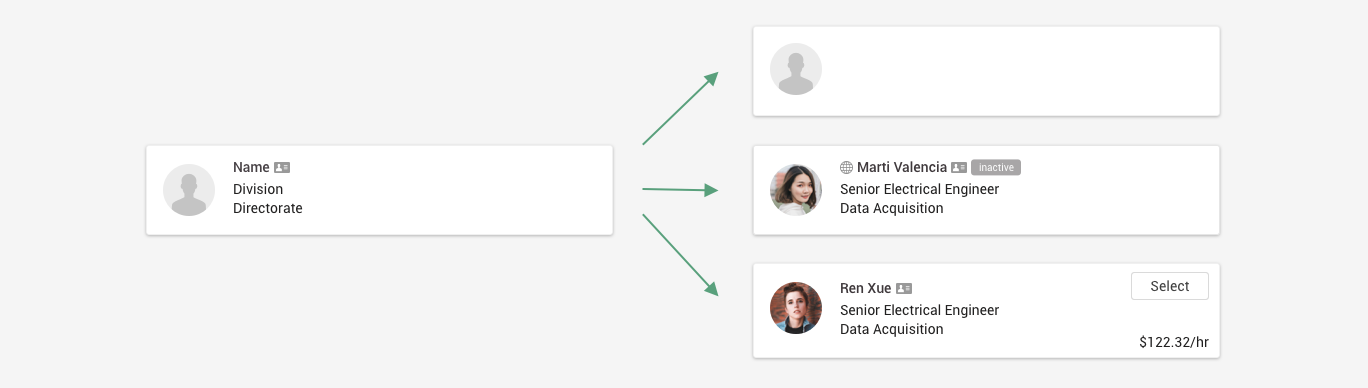Click the empty top-right person card
The width and height of the screenshot is (1368, 388).
(986, 71)
